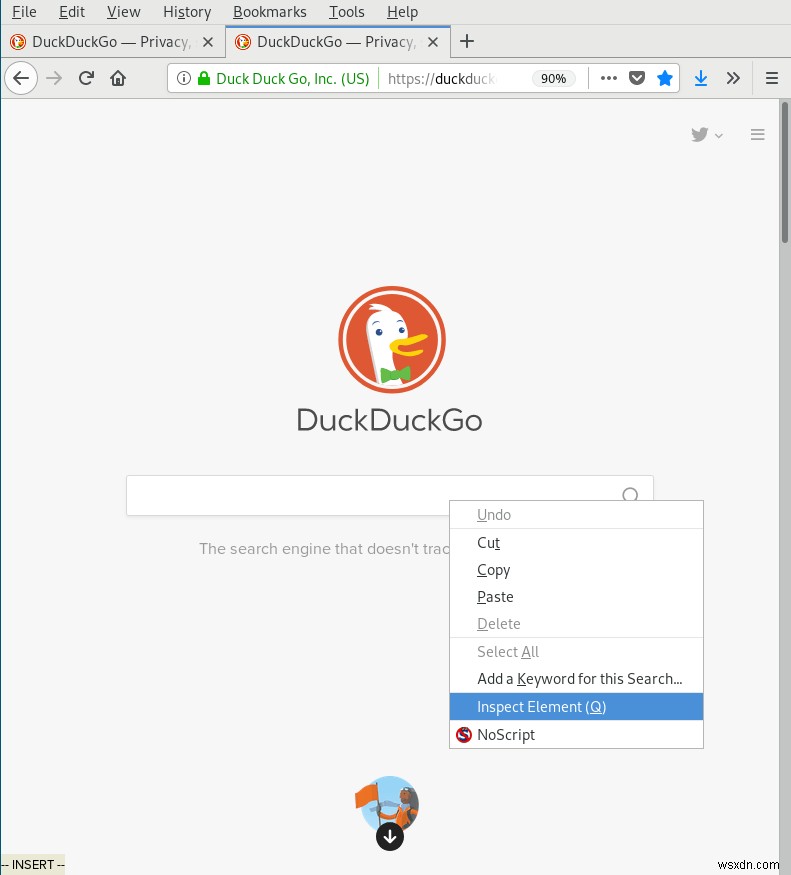791x875 pixels.
Task: Click the page vertical scrollbar thumb
Action: [785, 172]
